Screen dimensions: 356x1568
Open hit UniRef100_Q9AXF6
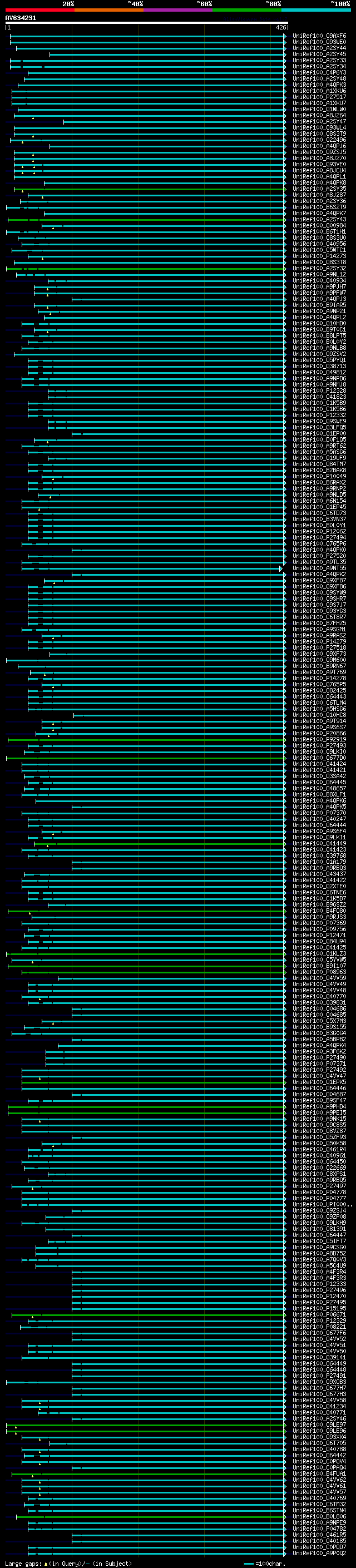pyautogui.click(x=319, y=36)
